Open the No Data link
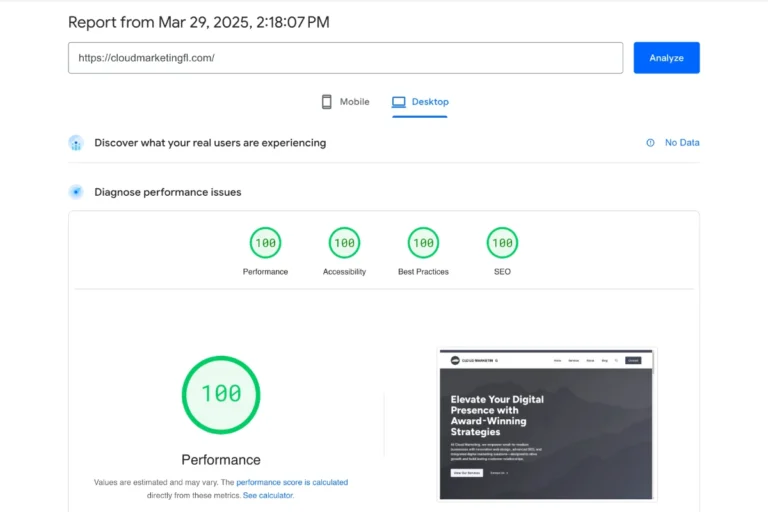The width and height of the screenshot is (768, 512). 682,143
